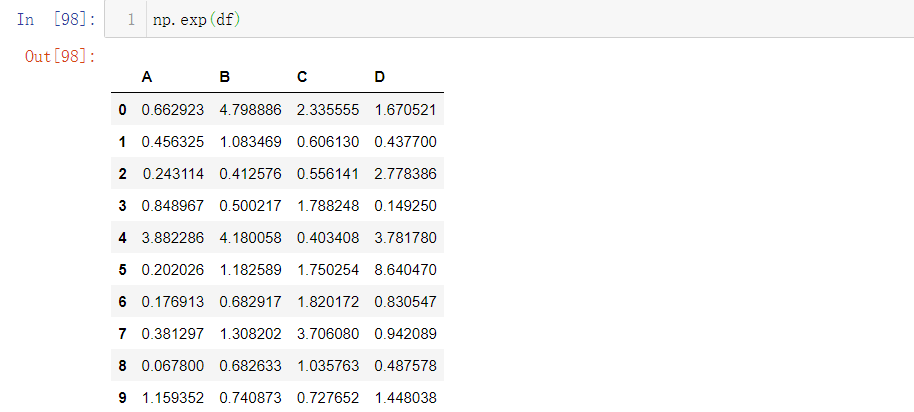914x412 pixels.
Task: Click cell value 2.335555
Action: (328, 110)
